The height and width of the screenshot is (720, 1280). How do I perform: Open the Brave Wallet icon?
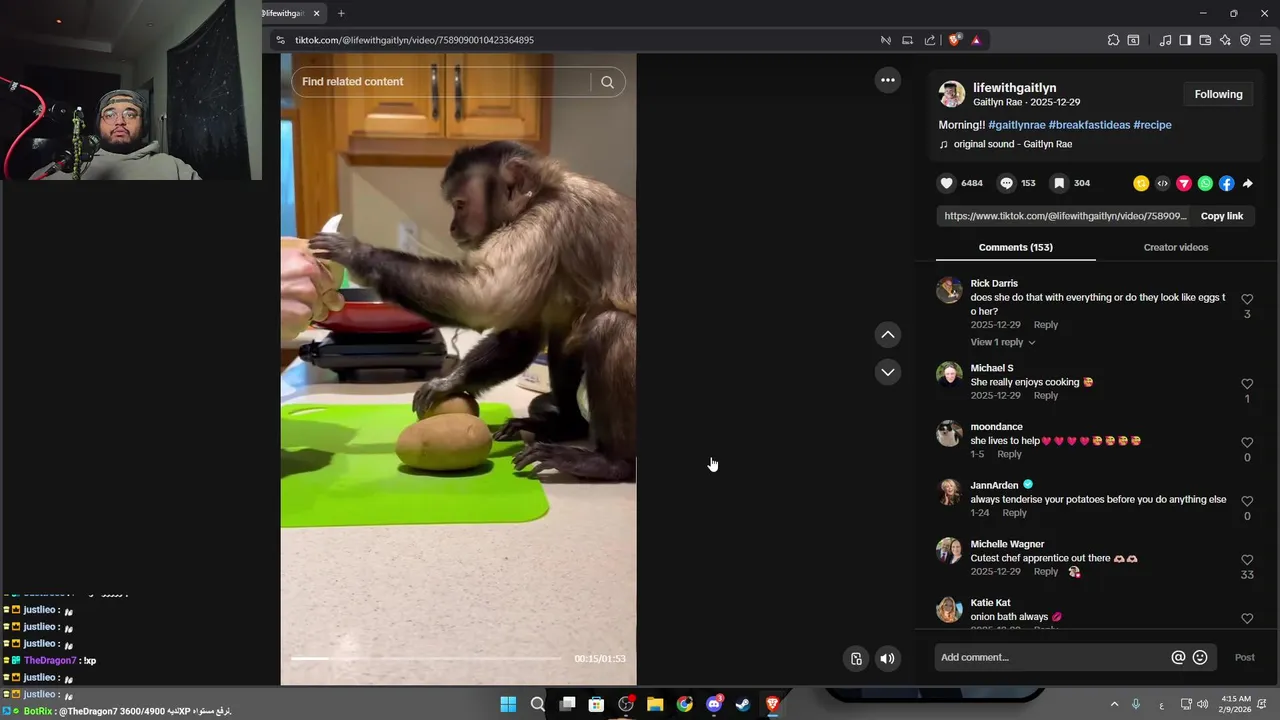tap(1205, 40)
